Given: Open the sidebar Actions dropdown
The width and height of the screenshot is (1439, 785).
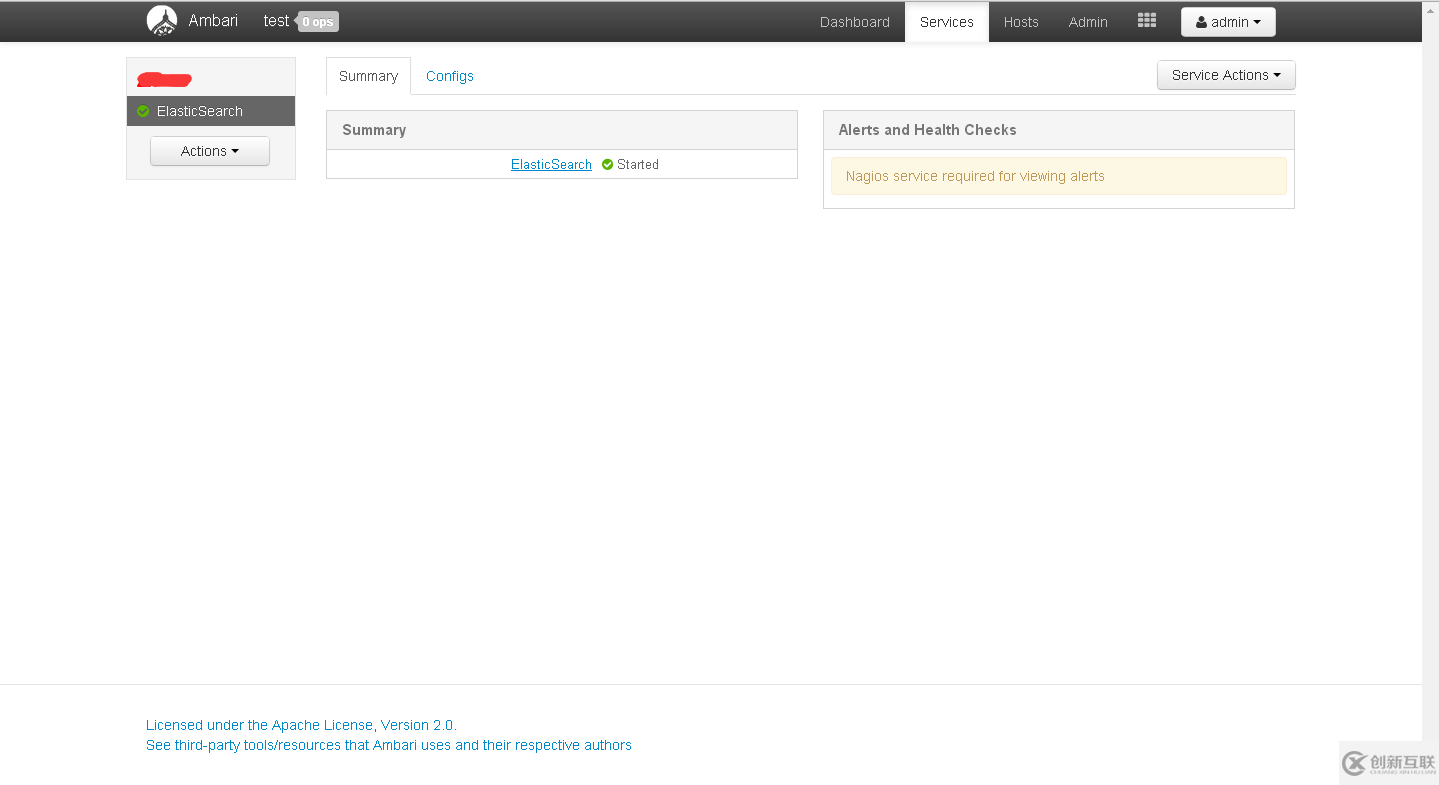Looking at the screenshot, I should 210,151.
